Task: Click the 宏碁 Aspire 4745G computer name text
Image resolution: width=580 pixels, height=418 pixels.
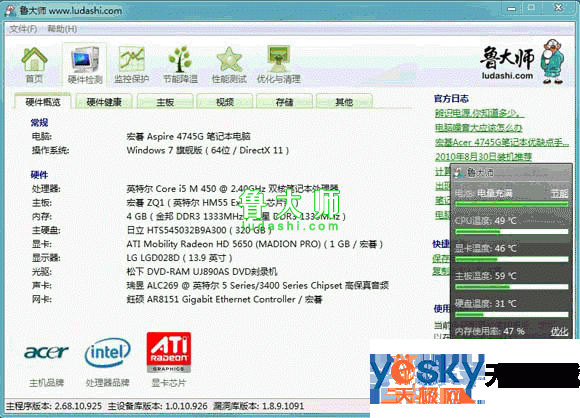Action: click(189, 136)
